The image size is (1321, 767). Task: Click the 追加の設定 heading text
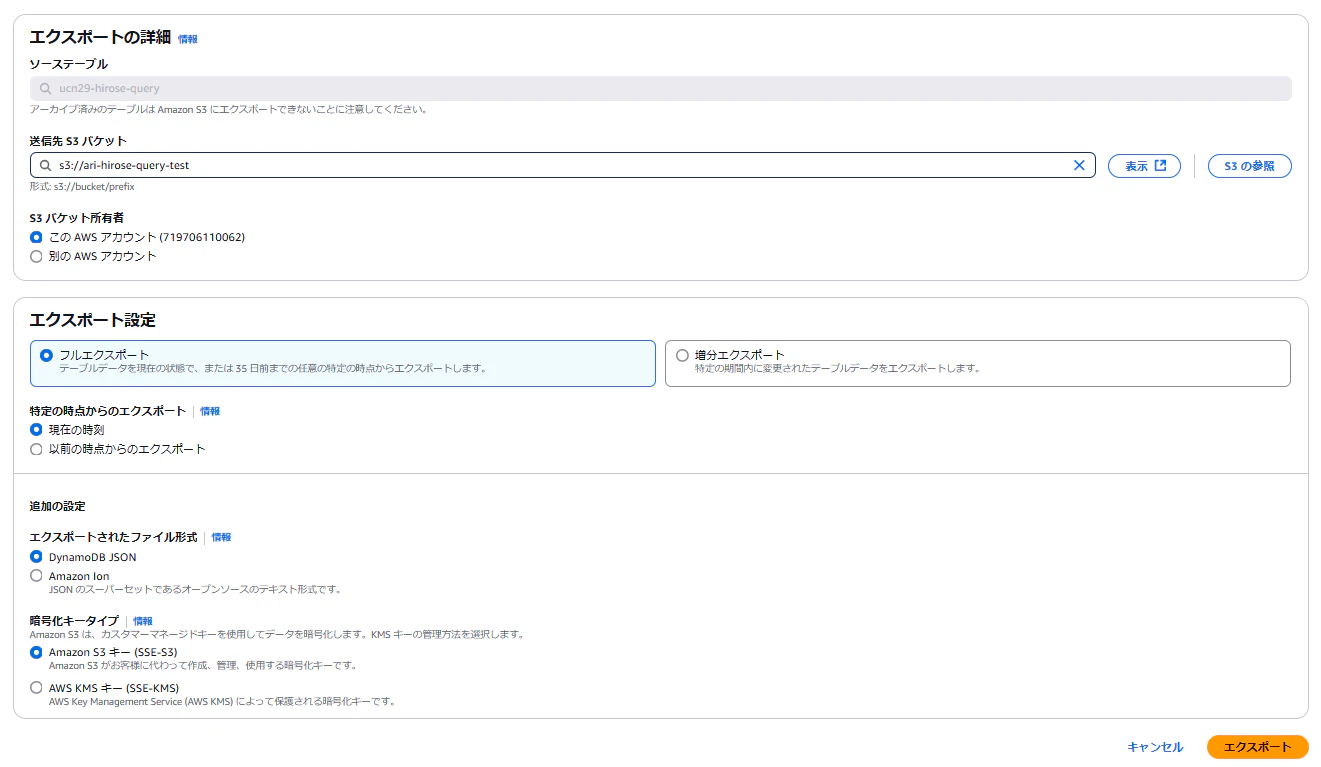(57, 506)
